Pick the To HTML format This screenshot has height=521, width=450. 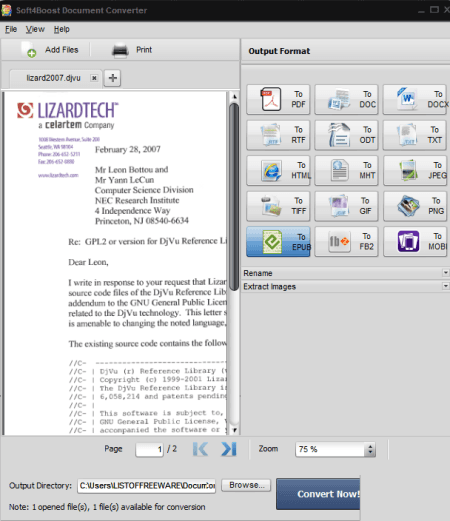pyautogui.click(x=278, y=171)
